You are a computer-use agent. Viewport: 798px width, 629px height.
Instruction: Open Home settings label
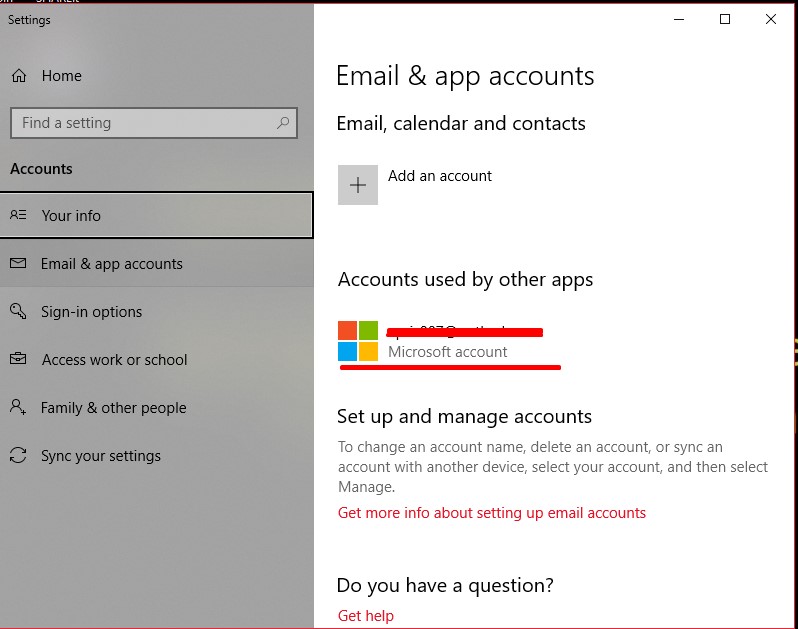tap(62, 76)
